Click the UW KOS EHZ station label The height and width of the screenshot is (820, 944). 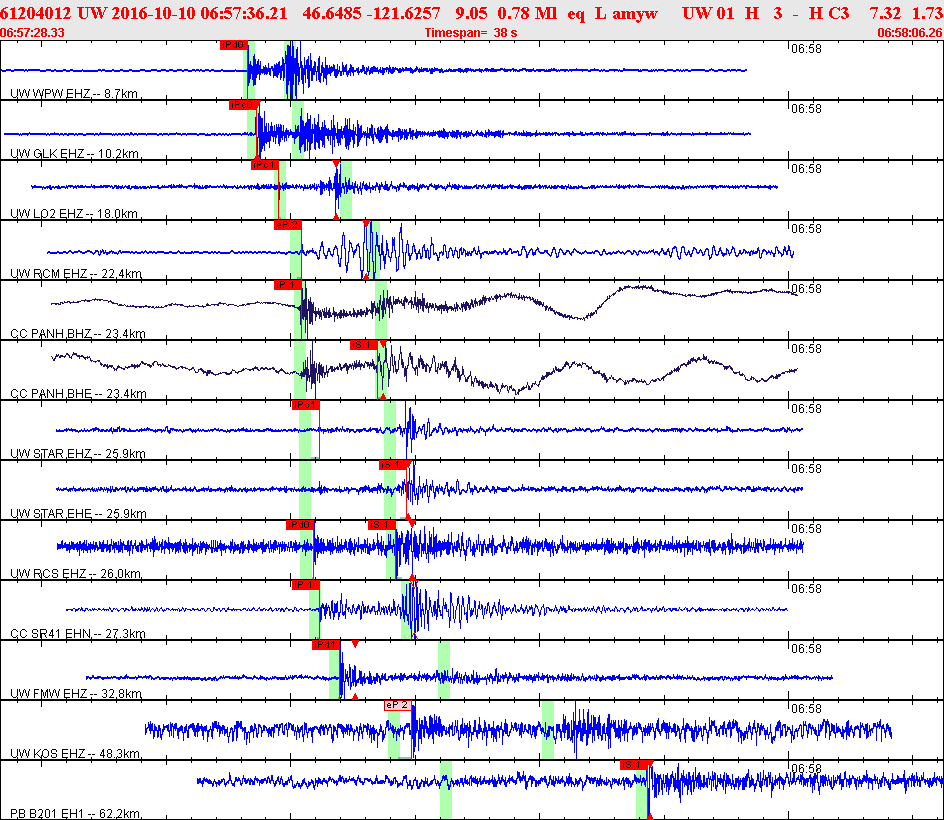click(x=75, y=754)
